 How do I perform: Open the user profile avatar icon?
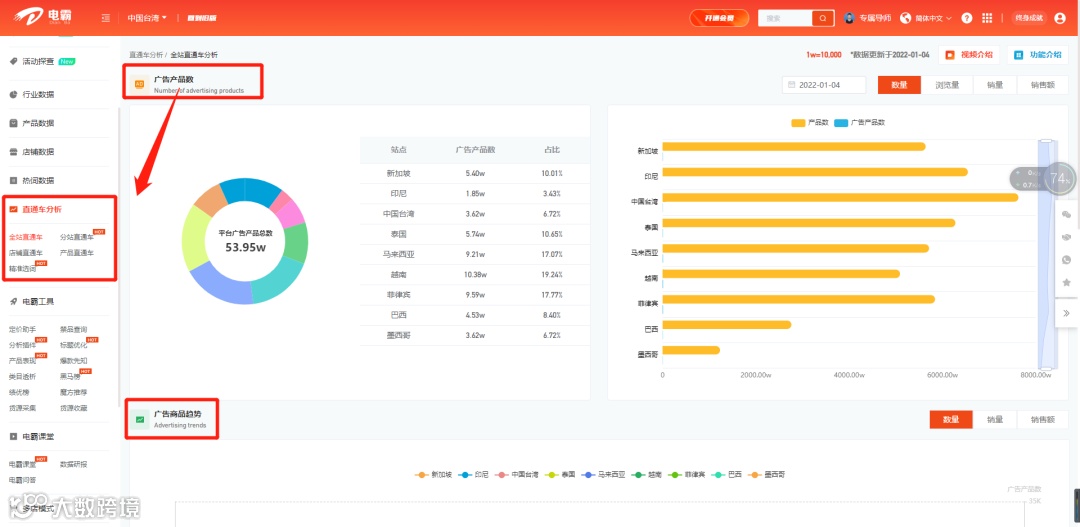pos(1059,18)
